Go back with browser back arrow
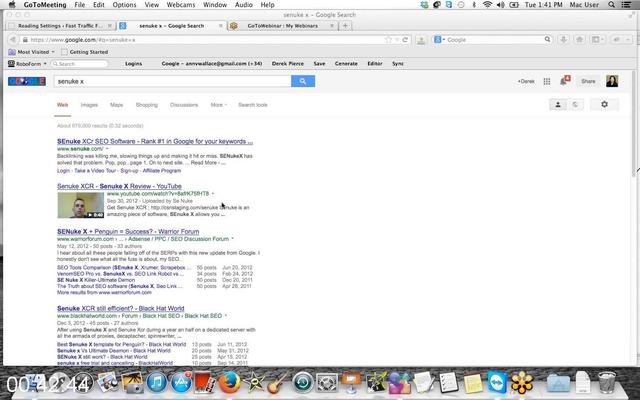This screenshot has width=640, height=400. (12, 40)
